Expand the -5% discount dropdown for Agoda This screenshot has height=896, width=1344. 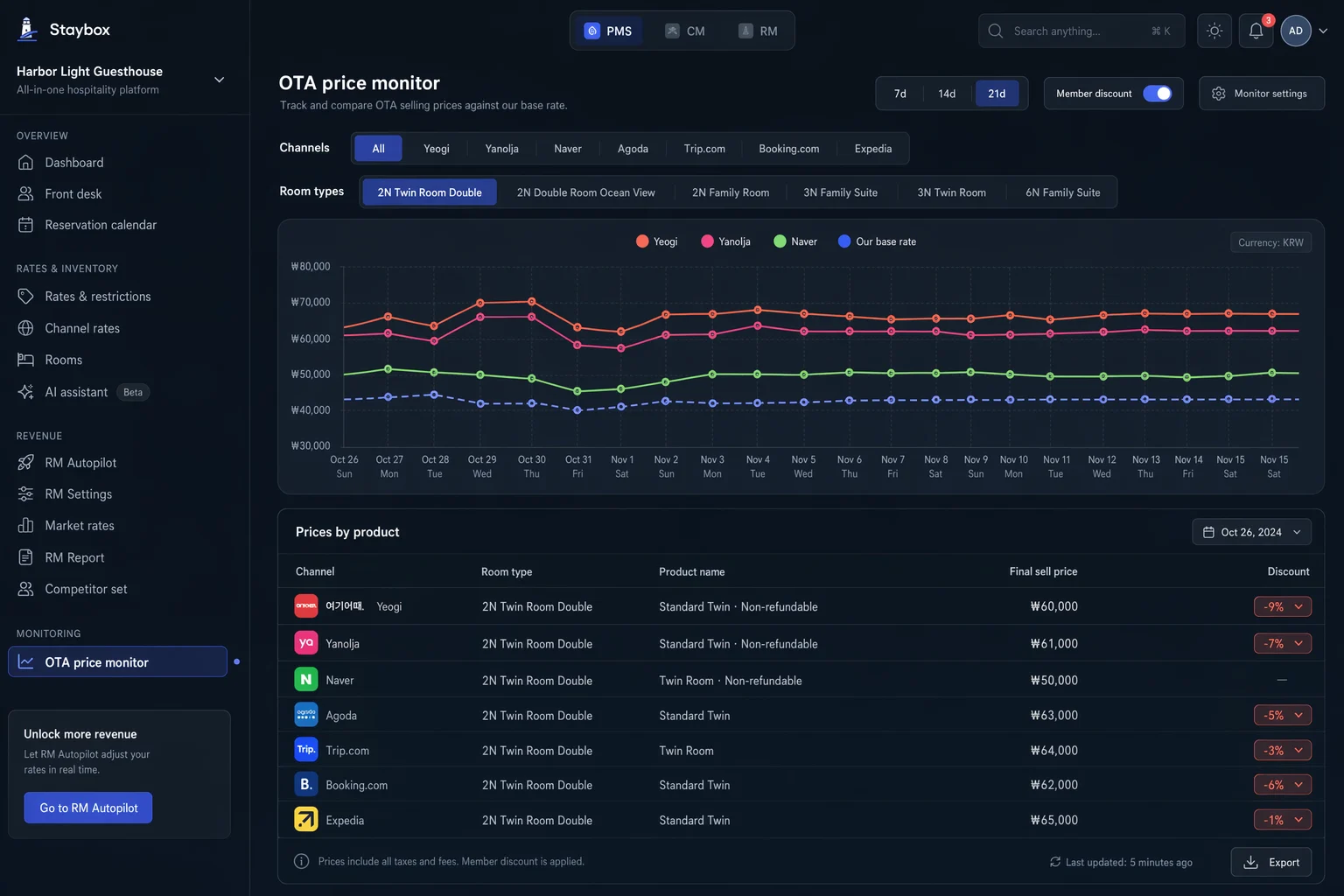(1283, 715)
